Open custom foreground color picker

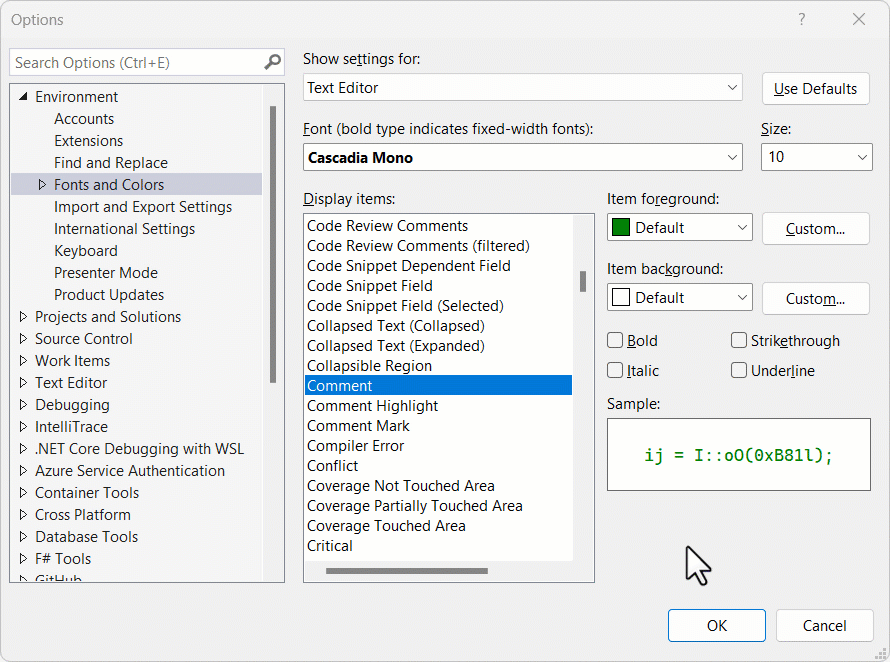click(815, 228)
